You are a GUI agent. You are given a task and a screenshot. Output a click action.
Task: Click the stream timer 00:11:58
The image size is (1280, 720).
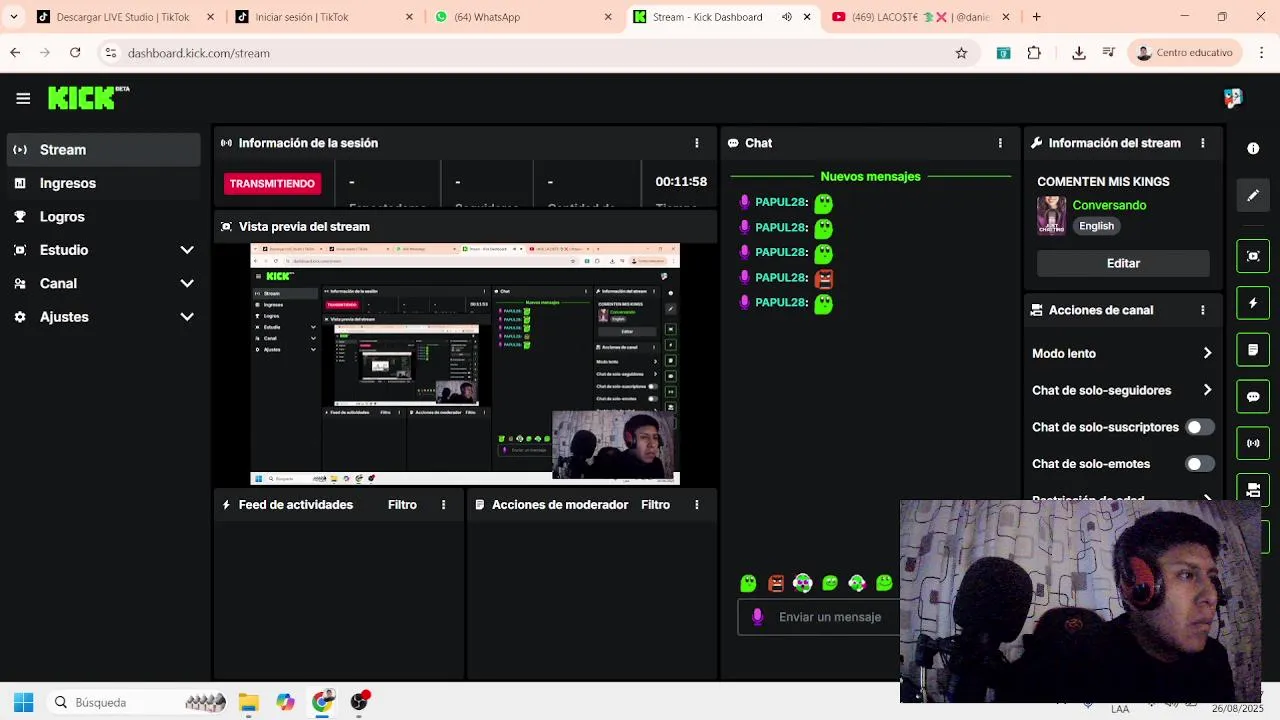[681, 182]
